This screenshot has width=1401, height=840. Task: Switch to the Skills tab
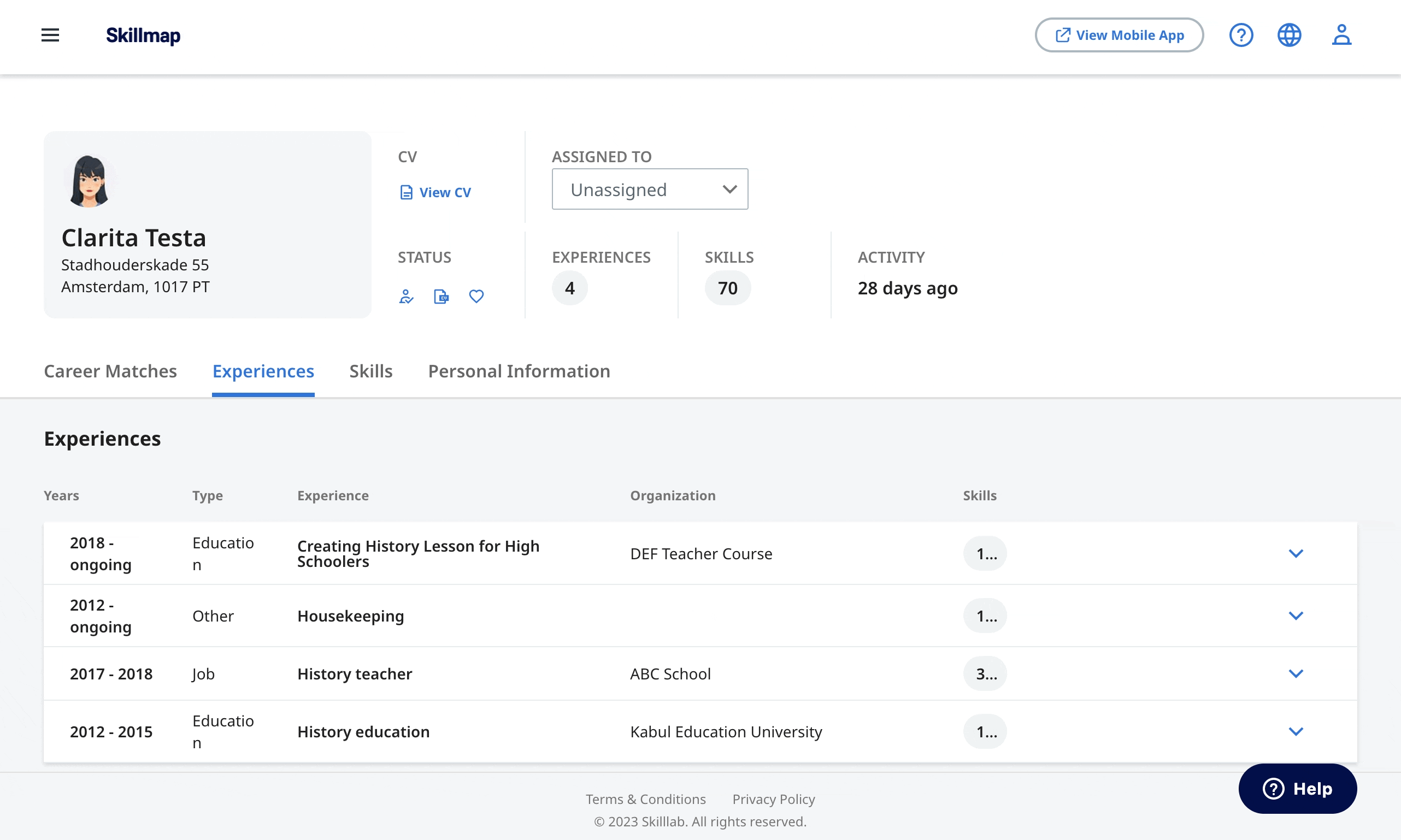pyautogui.click(x=371, y=371)
